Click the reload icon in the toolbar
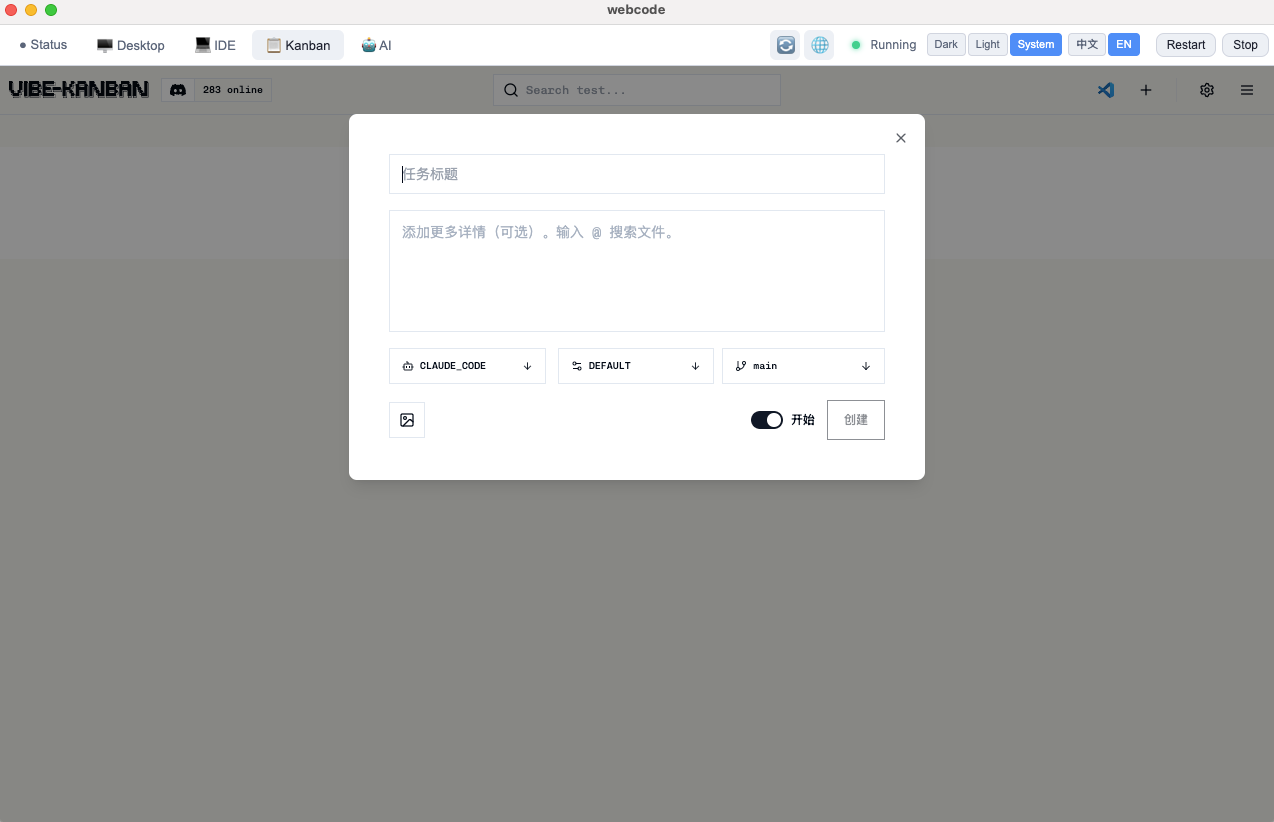Screen dimensions: 1274x822 tap(785, 44)
